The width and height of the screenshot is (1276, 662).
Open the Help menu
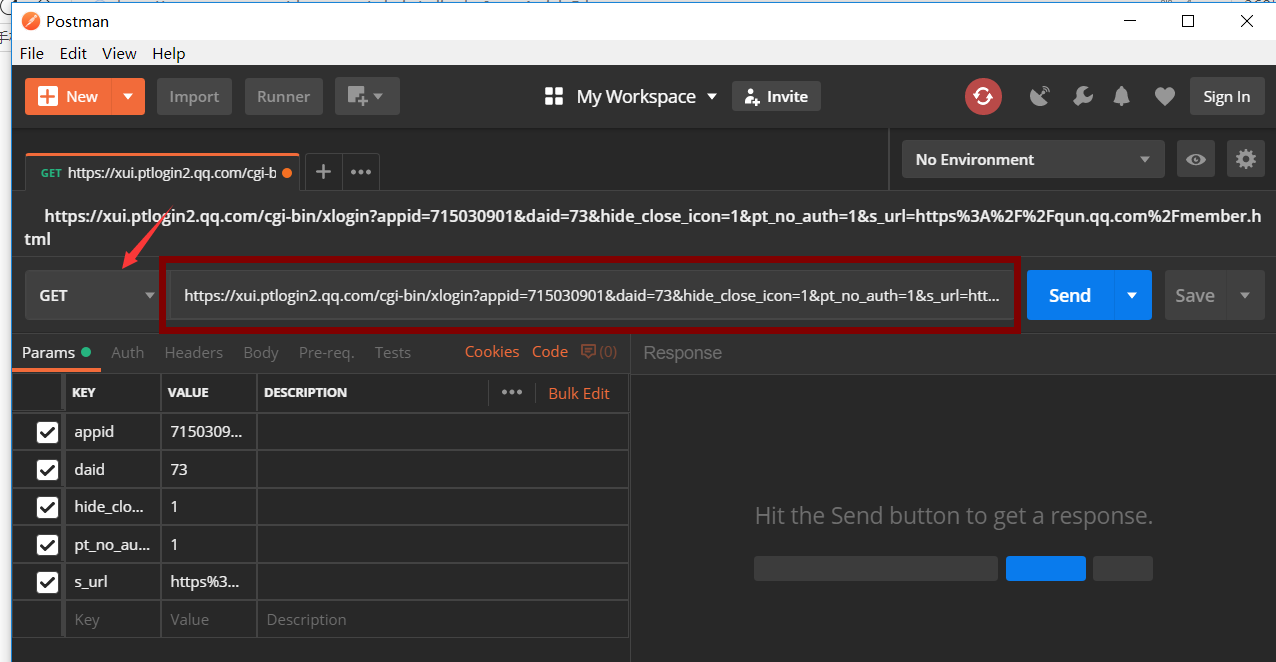pos(169,53)
